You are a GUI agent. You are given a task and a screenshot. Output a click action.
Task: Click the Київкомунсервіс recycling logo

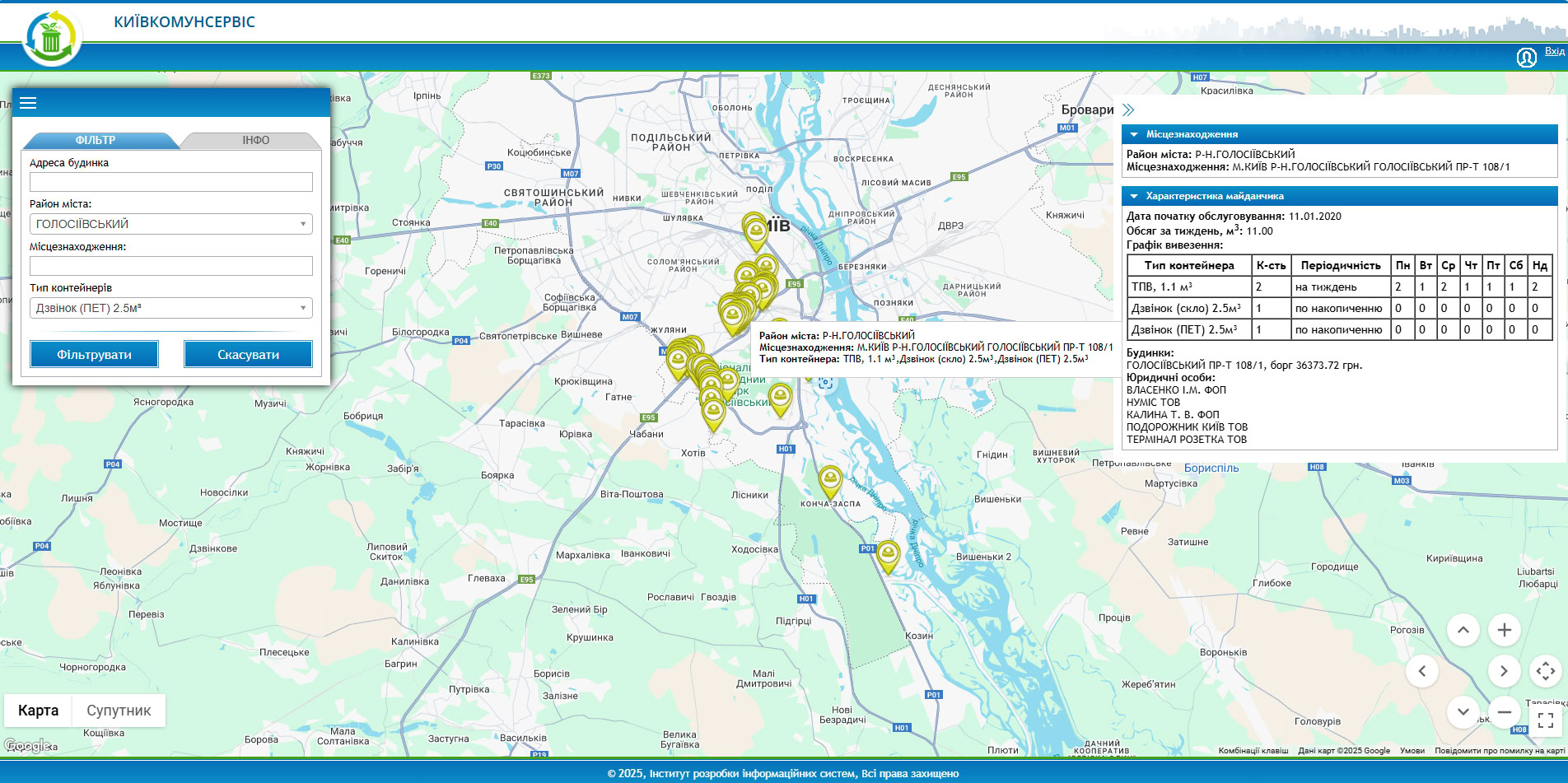click(51, 38)
